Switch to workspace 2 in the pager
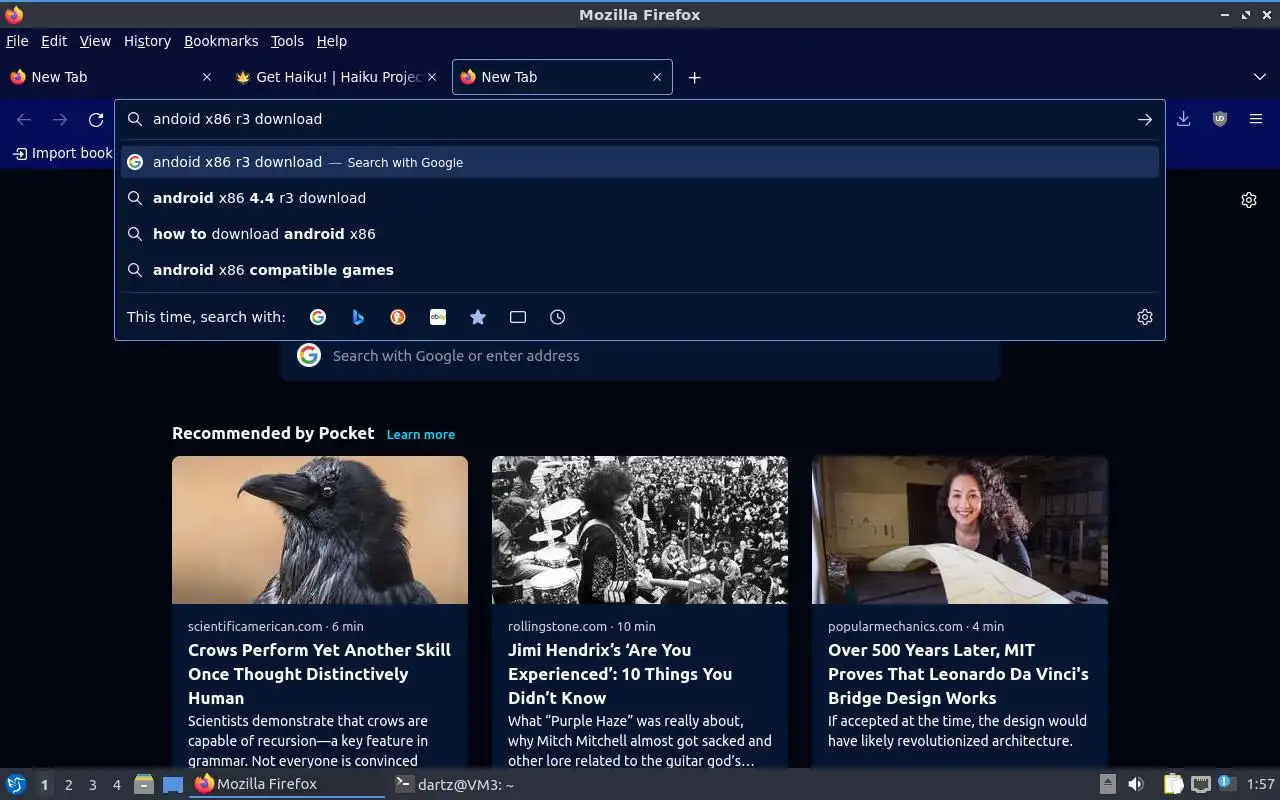1280x800 pixels. (x=68, y=785)
